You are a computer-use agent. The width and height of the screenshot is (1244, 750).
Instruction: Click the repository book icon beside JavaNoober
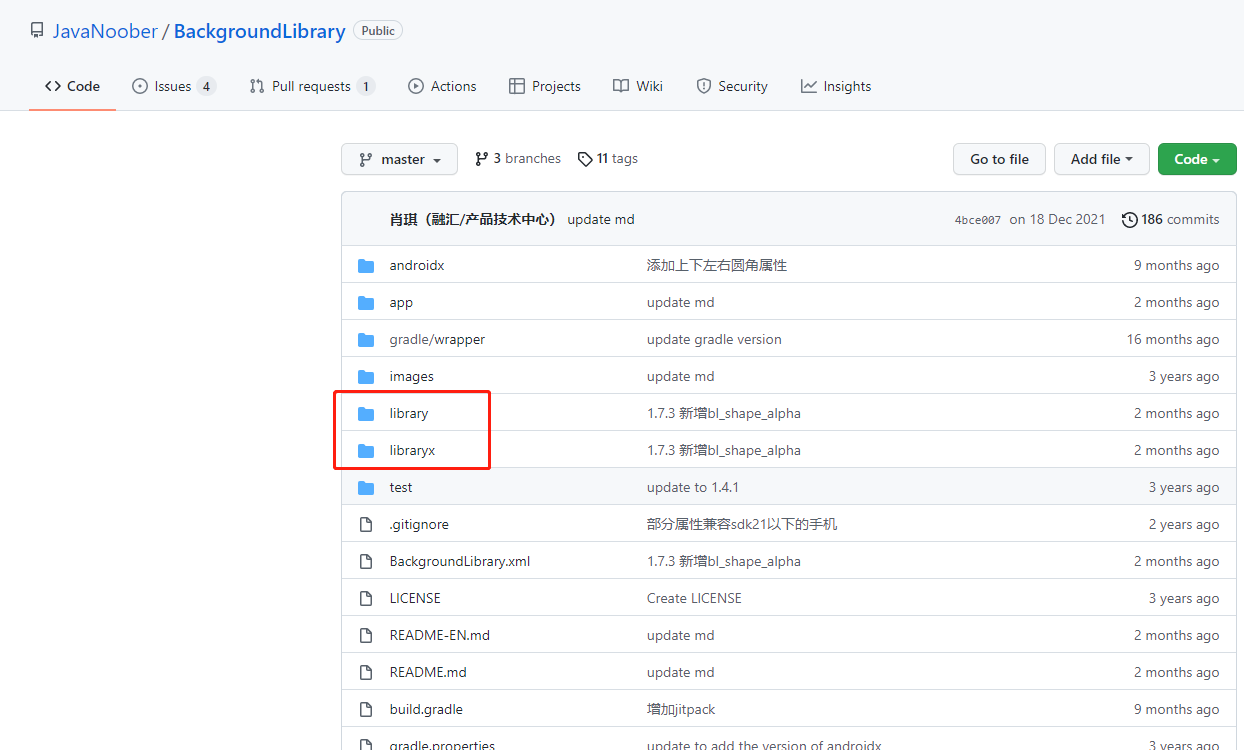coord(36,31)
